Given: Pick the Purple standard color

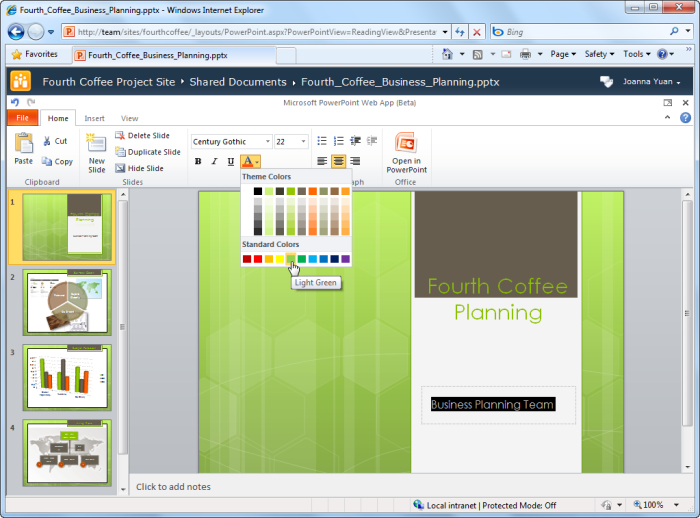Looking at the screenshot, I should [x=346, y=259].
